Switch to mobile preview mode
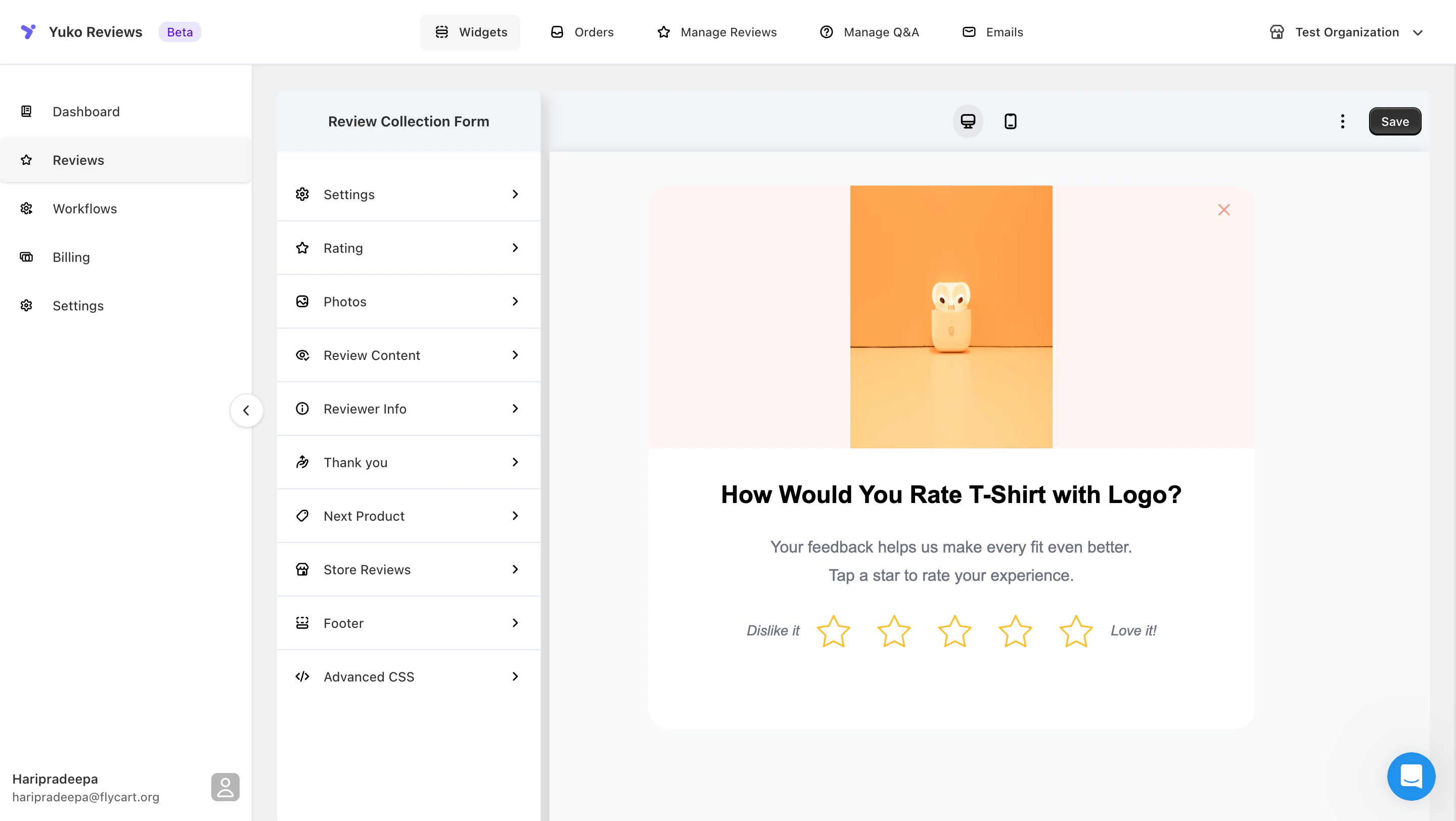1456x821 pixels. click(1010, 121)
